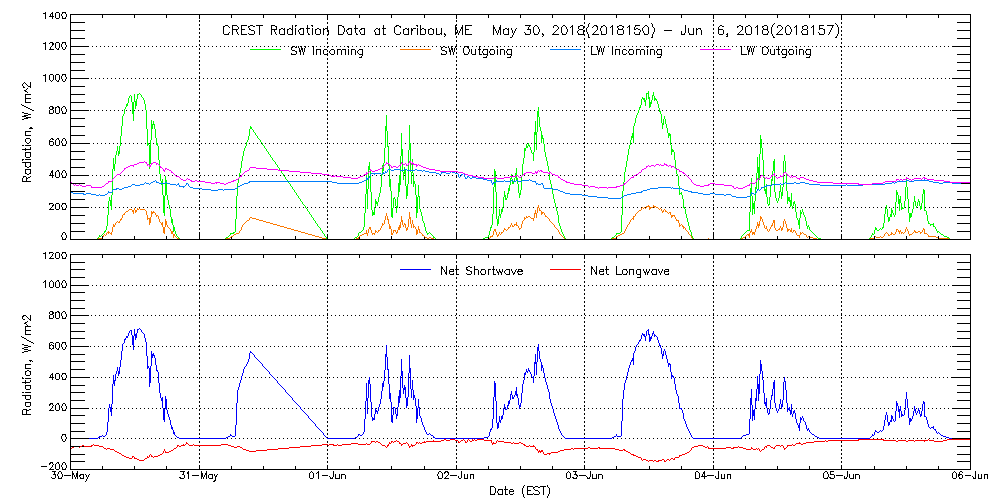Click the '03-Jun' x-axis date label
The width and height of the screenshot is (1000, 500).
(585, 478)
